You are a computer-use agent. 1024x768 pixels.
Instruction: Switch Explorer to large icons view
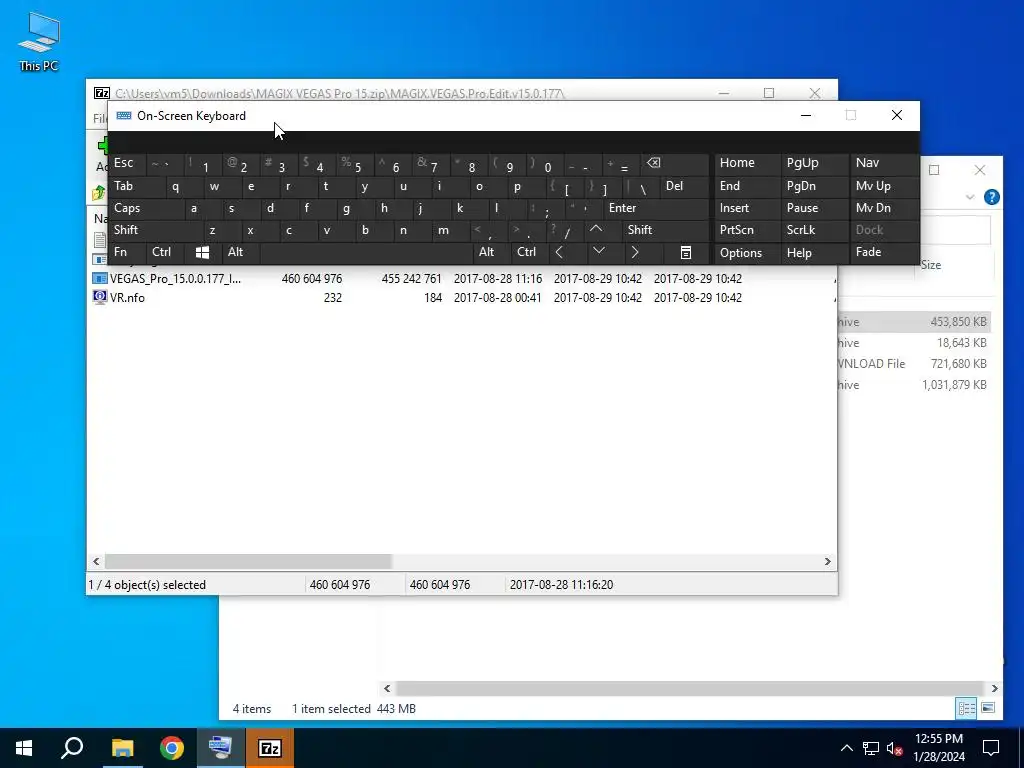click(988, 708)
